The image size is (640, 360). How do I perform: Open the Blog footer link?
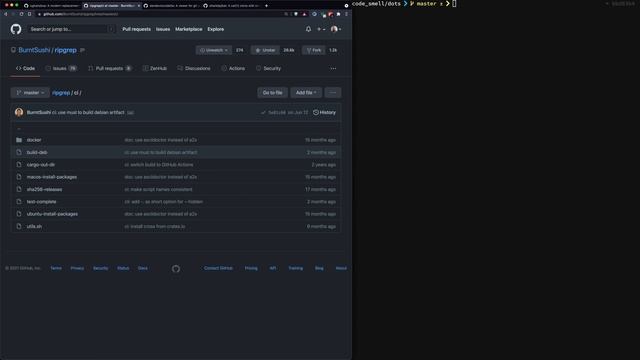coord(319,268)
